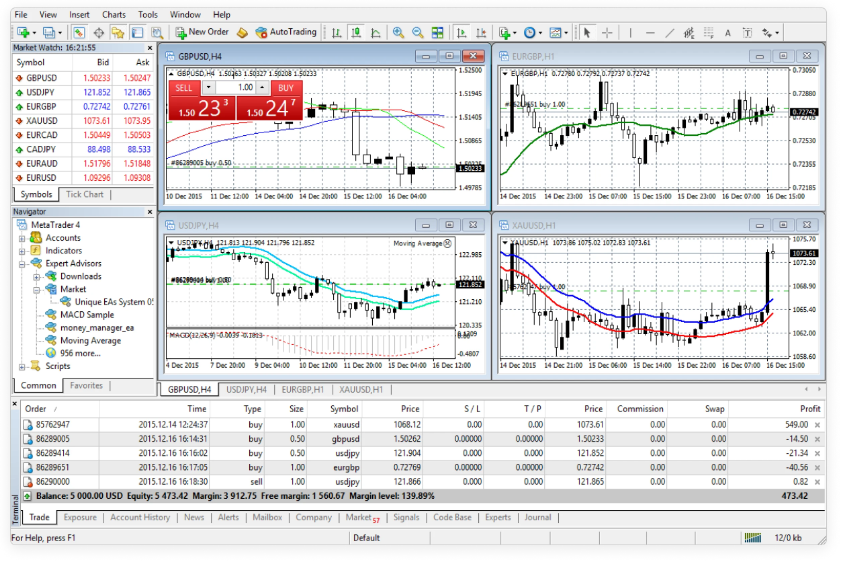Open the Charts menu
Screen dimensions: 842x564
pyautogui.click(x=114, y=15)
